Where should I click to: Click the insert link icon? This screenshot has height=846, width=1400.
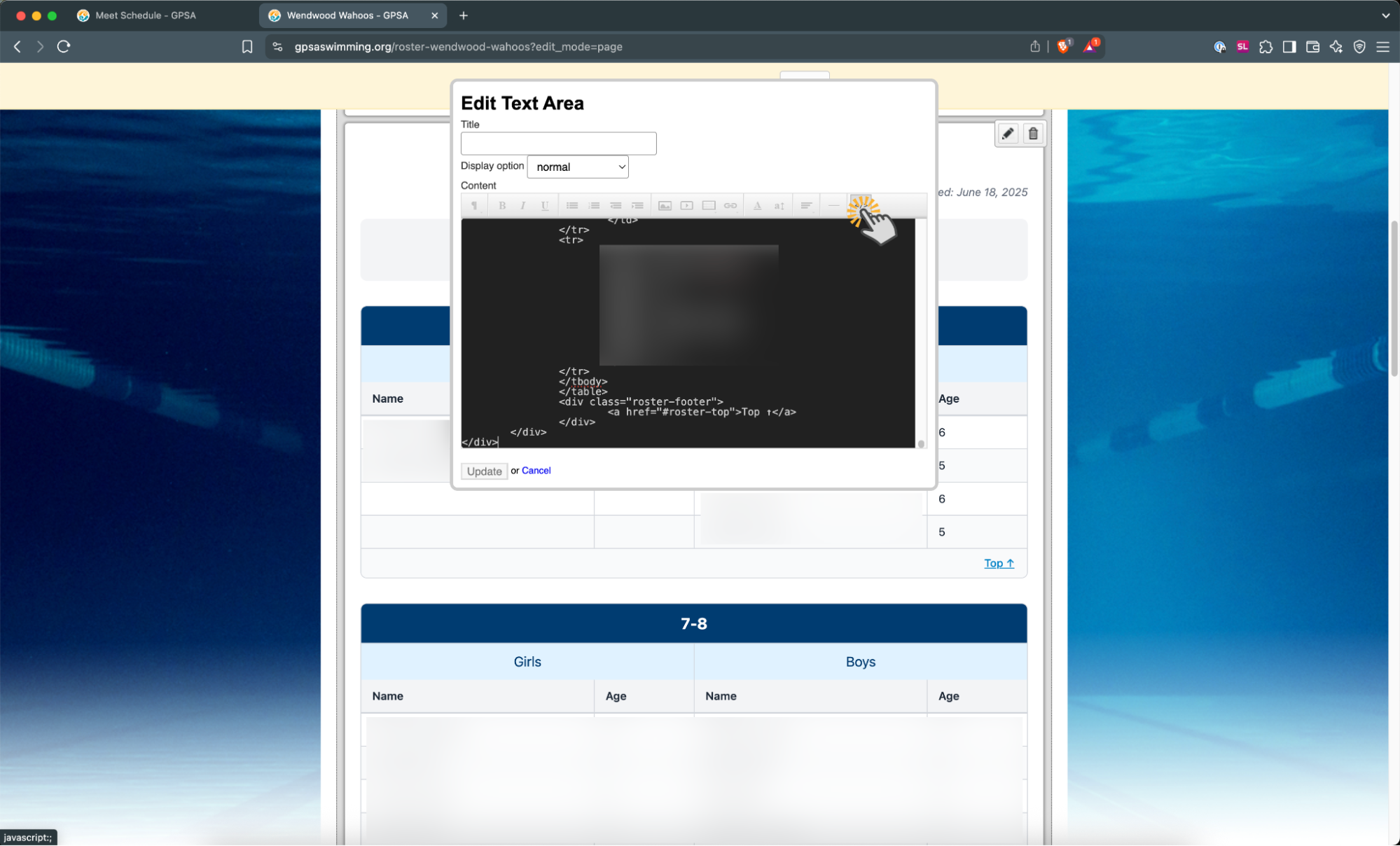pos(730,206)
